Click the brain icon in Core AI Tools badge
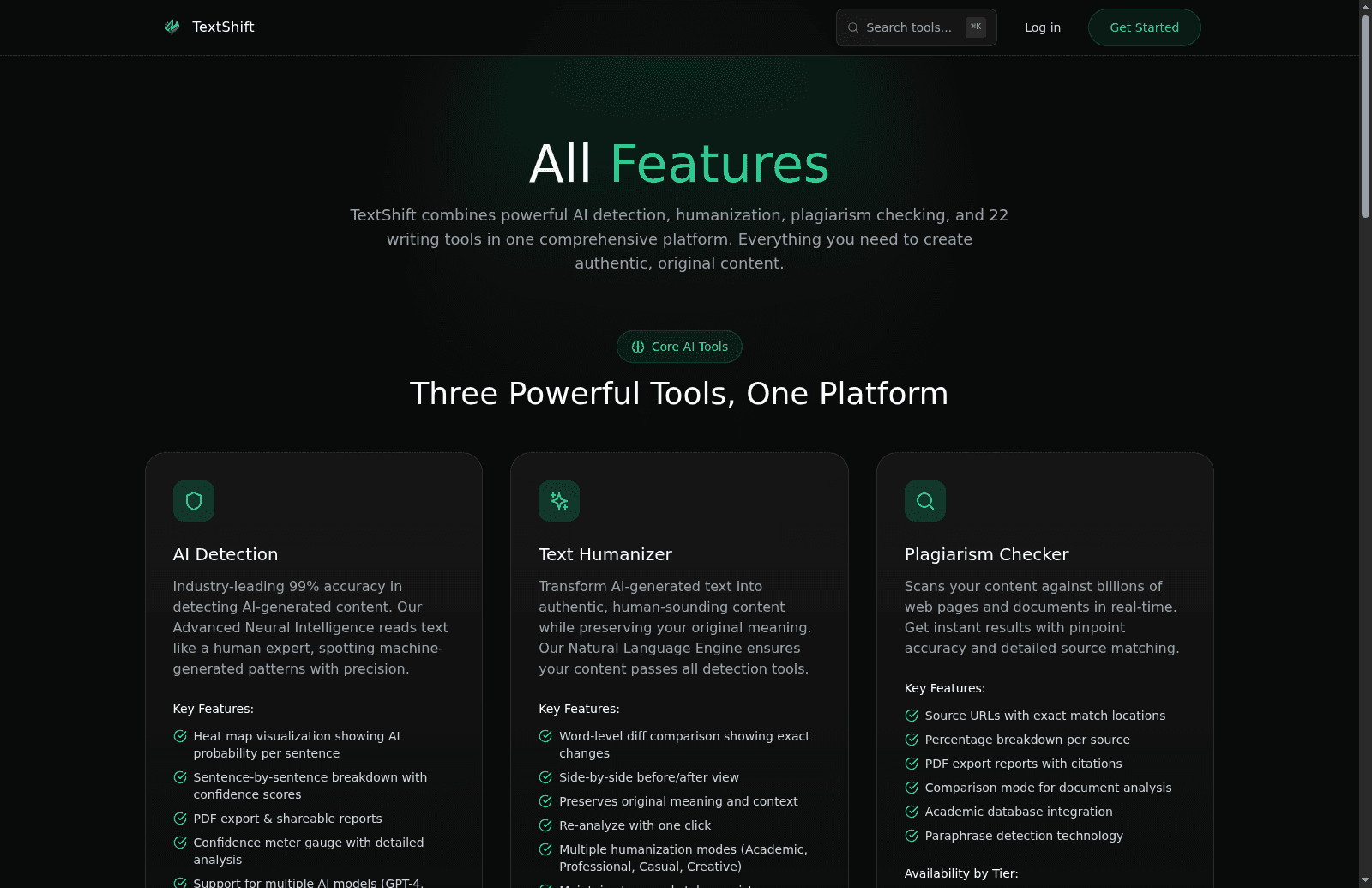The height and width of the screenshot is (888, 1372). point(638,347)
